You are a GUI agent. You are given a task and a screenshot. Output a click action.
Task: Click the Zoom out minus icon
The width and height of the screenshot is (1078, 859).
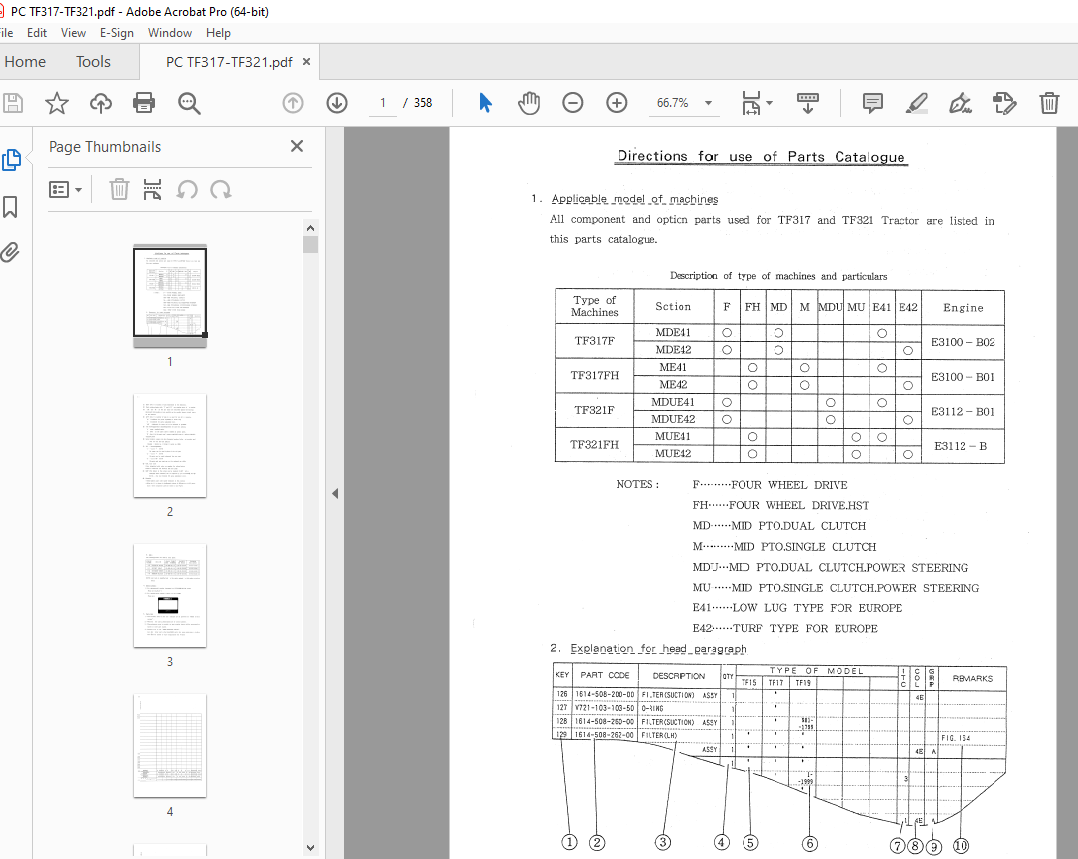tap(572, 103)
